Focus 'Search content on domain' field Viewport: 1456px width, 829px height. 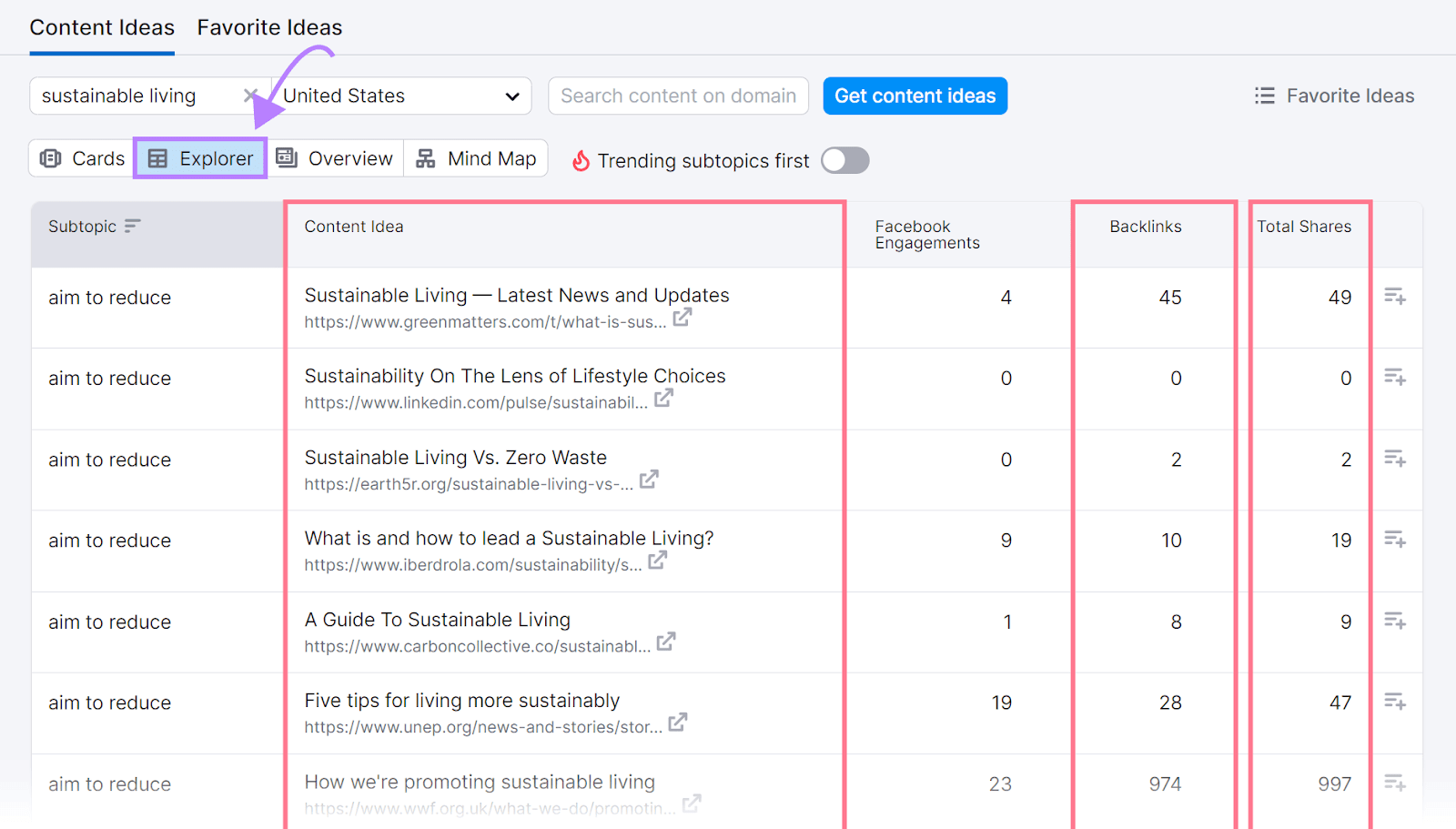click(678, 96)
